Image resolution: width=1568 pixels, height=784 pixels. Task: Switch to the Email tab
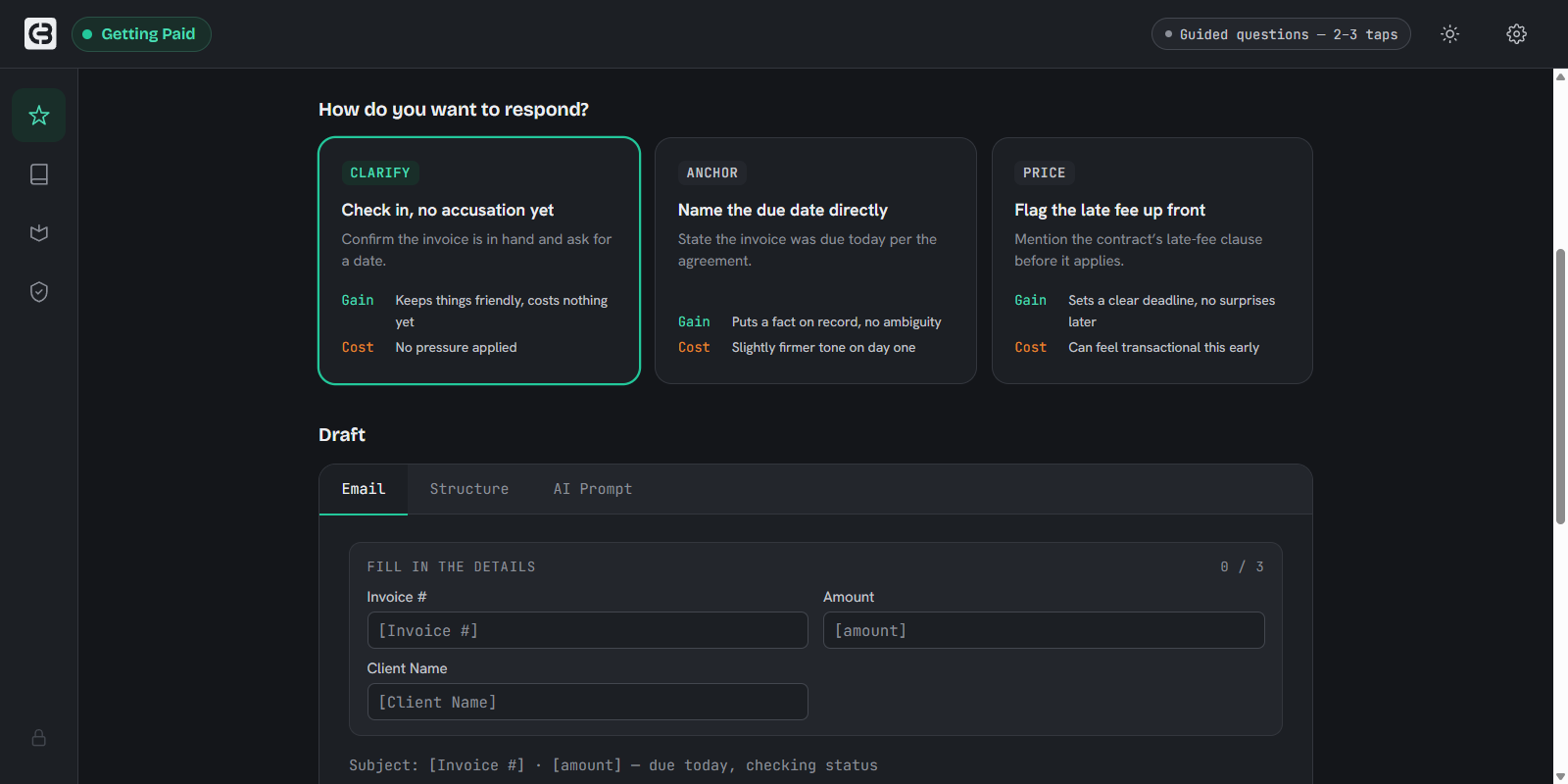(364, 489)
